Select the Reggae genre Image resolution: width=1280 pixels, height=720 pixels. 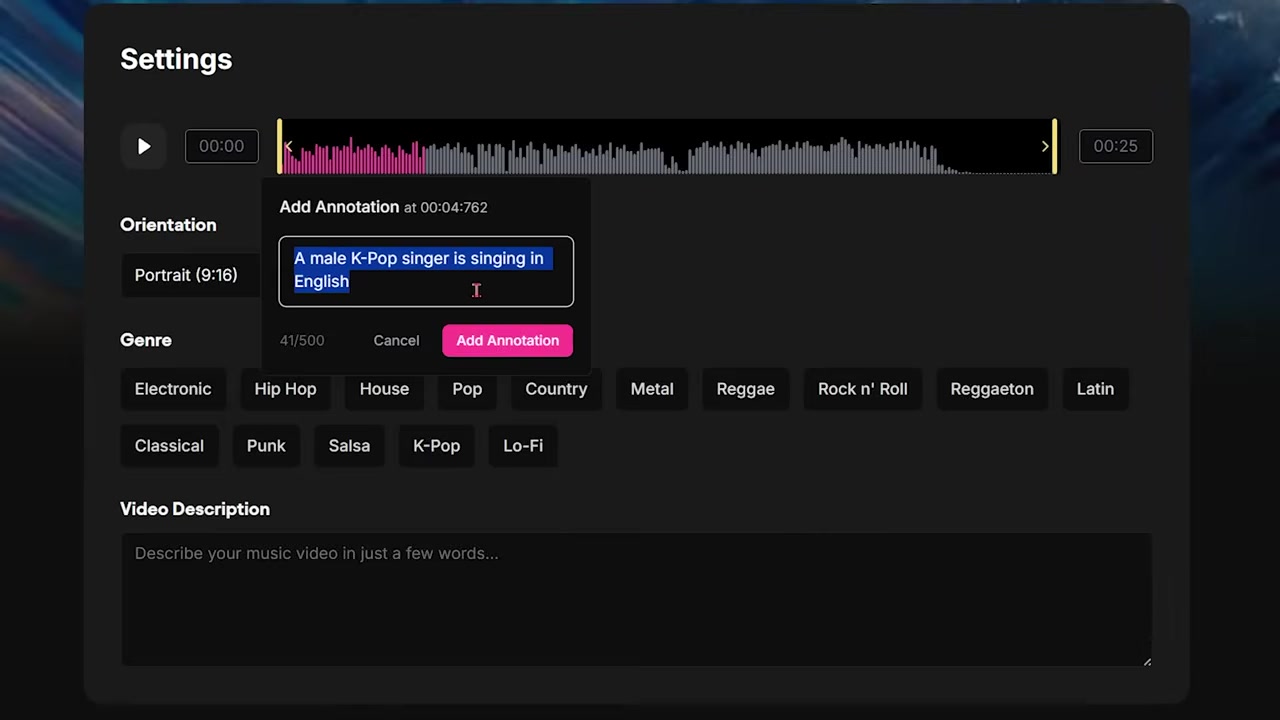[x=745, y=389]
